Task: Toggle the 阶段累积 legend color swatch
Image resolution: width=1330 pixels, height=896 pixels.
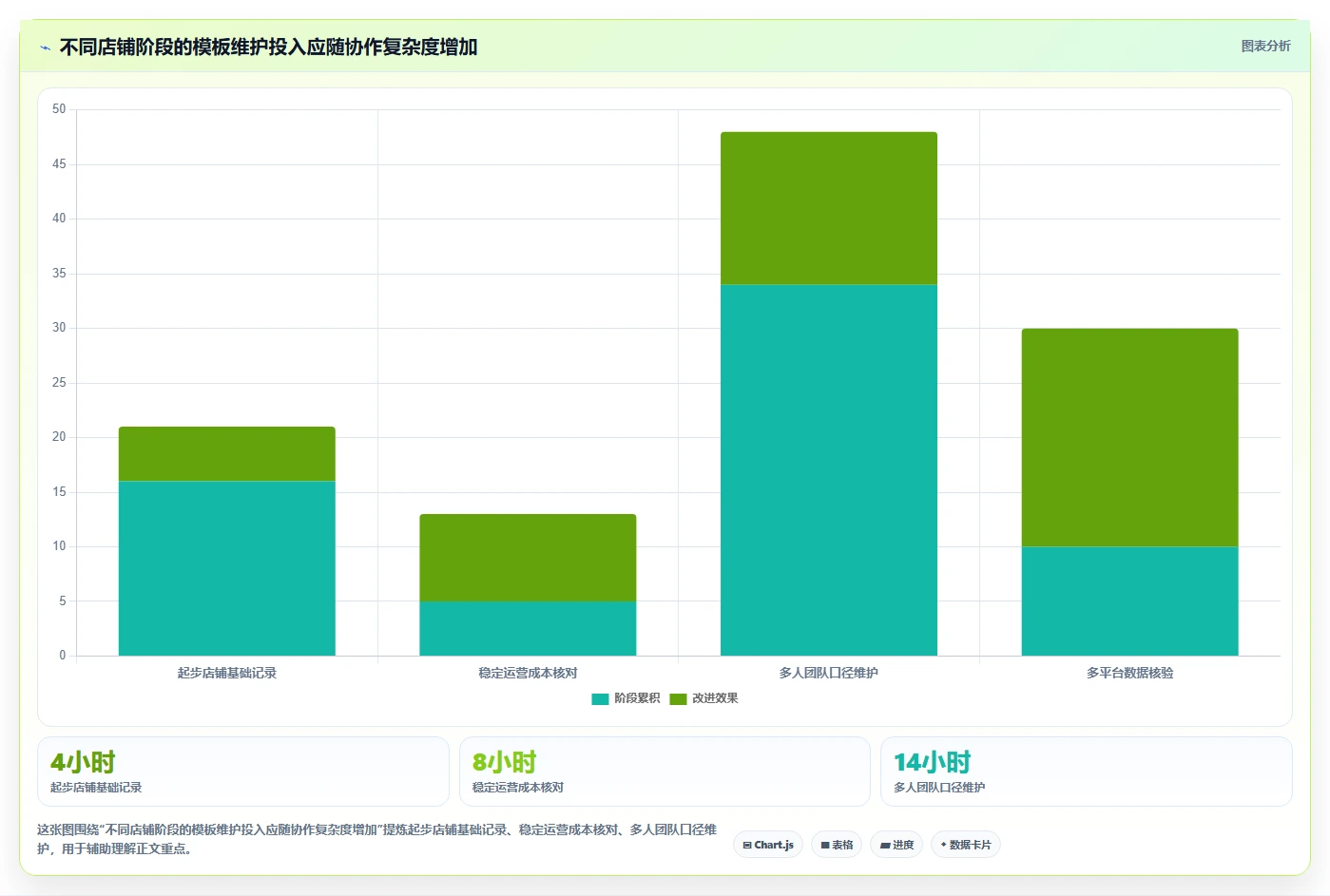Action: [600, 699]
